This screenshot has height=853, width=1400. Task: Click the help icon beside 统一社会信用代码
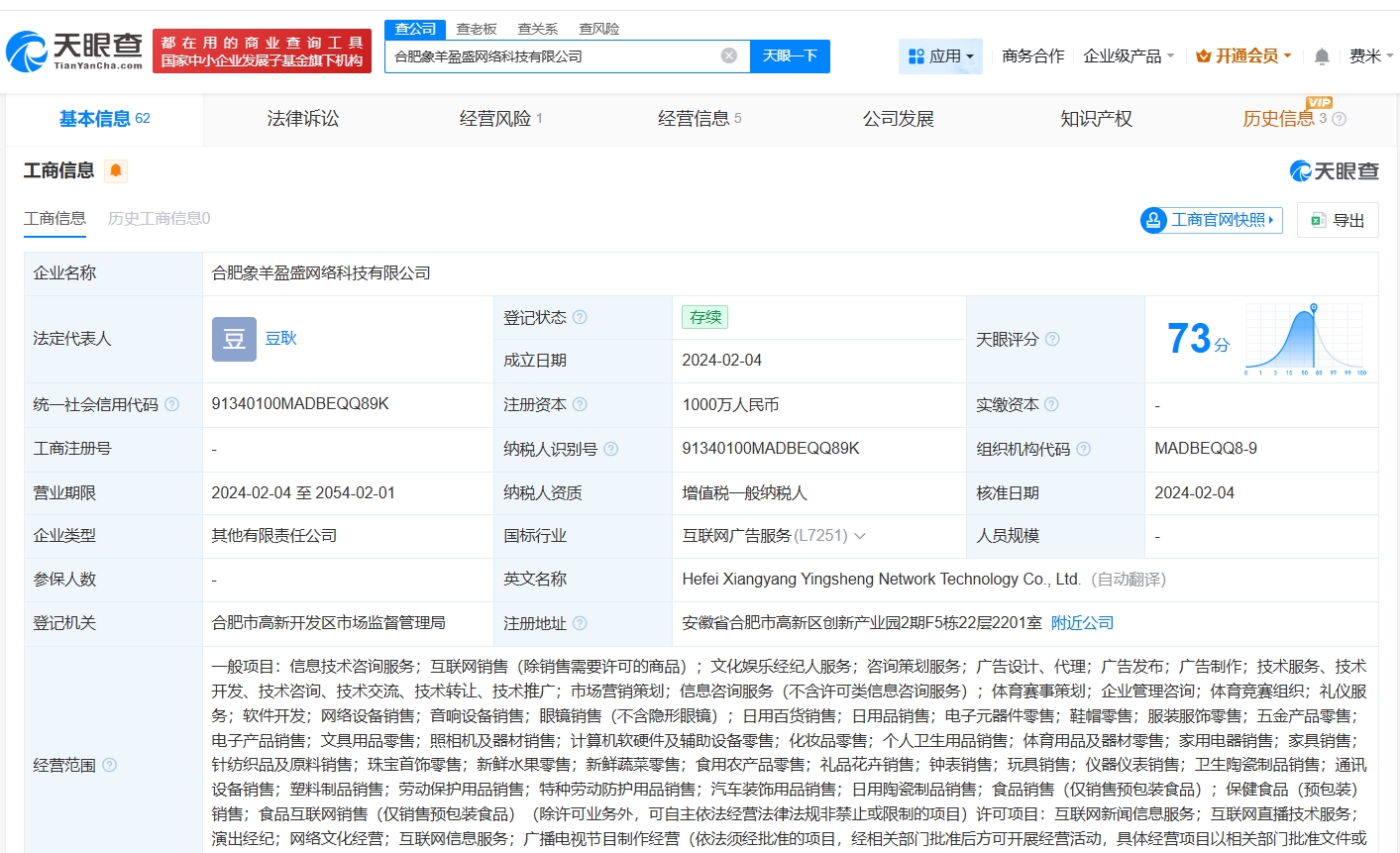171,404
